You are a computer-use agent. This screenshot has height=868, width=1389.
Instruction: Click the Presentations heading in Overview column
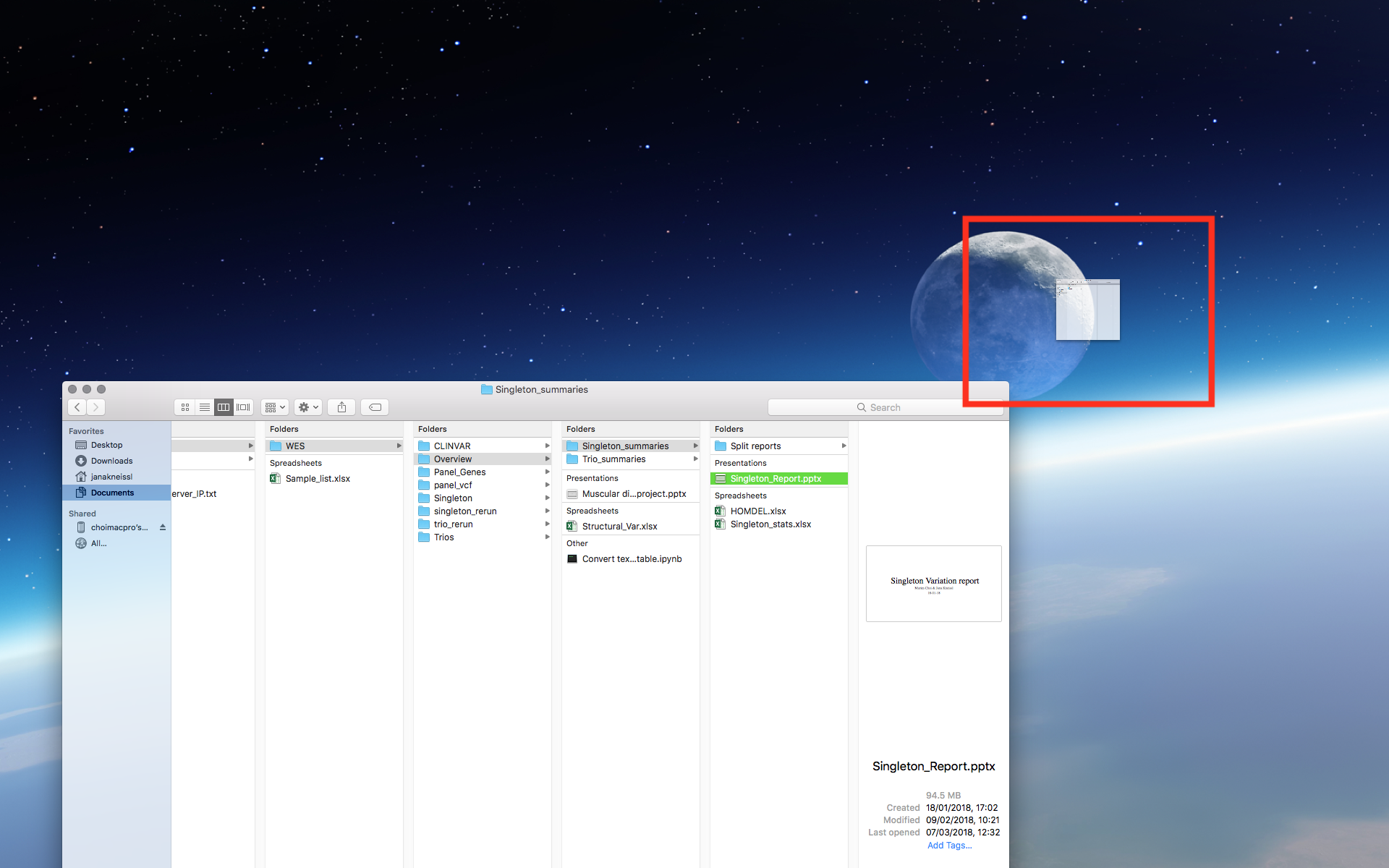point(592,478)
